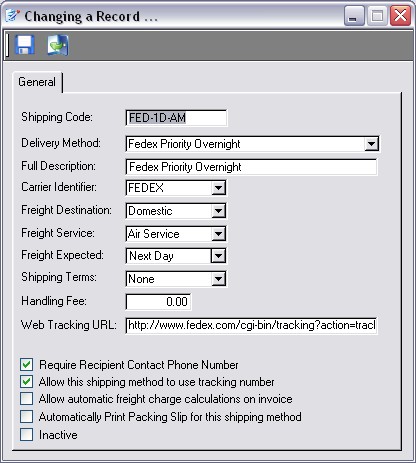Click the save-and-close toolbar icon
The height and width of the screenshot is (463, 416).
point(58,45)
